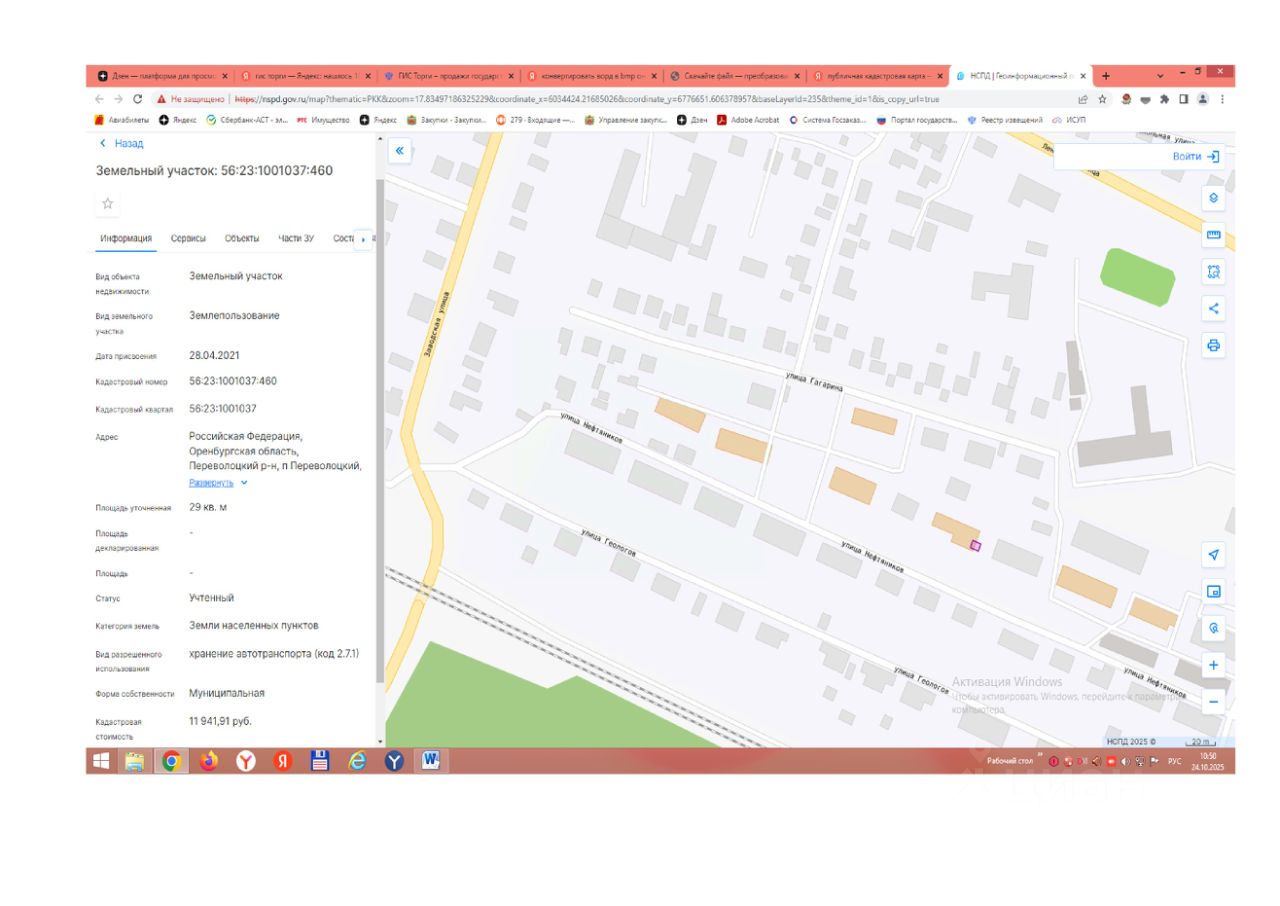Image resolution: width=1280 pixels, height=906 pixels.
Task: Reload the browser page
Action: click(138, 99)
